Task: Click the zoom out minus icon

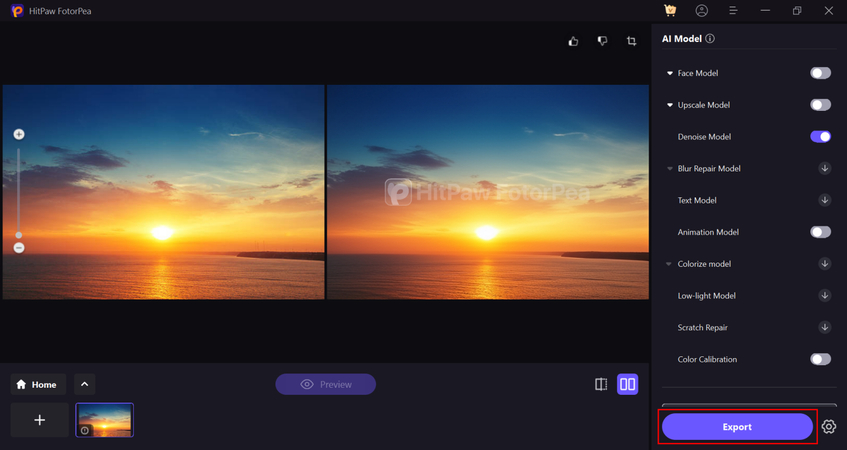Action: pyautogui.click(x=19, y=248)
